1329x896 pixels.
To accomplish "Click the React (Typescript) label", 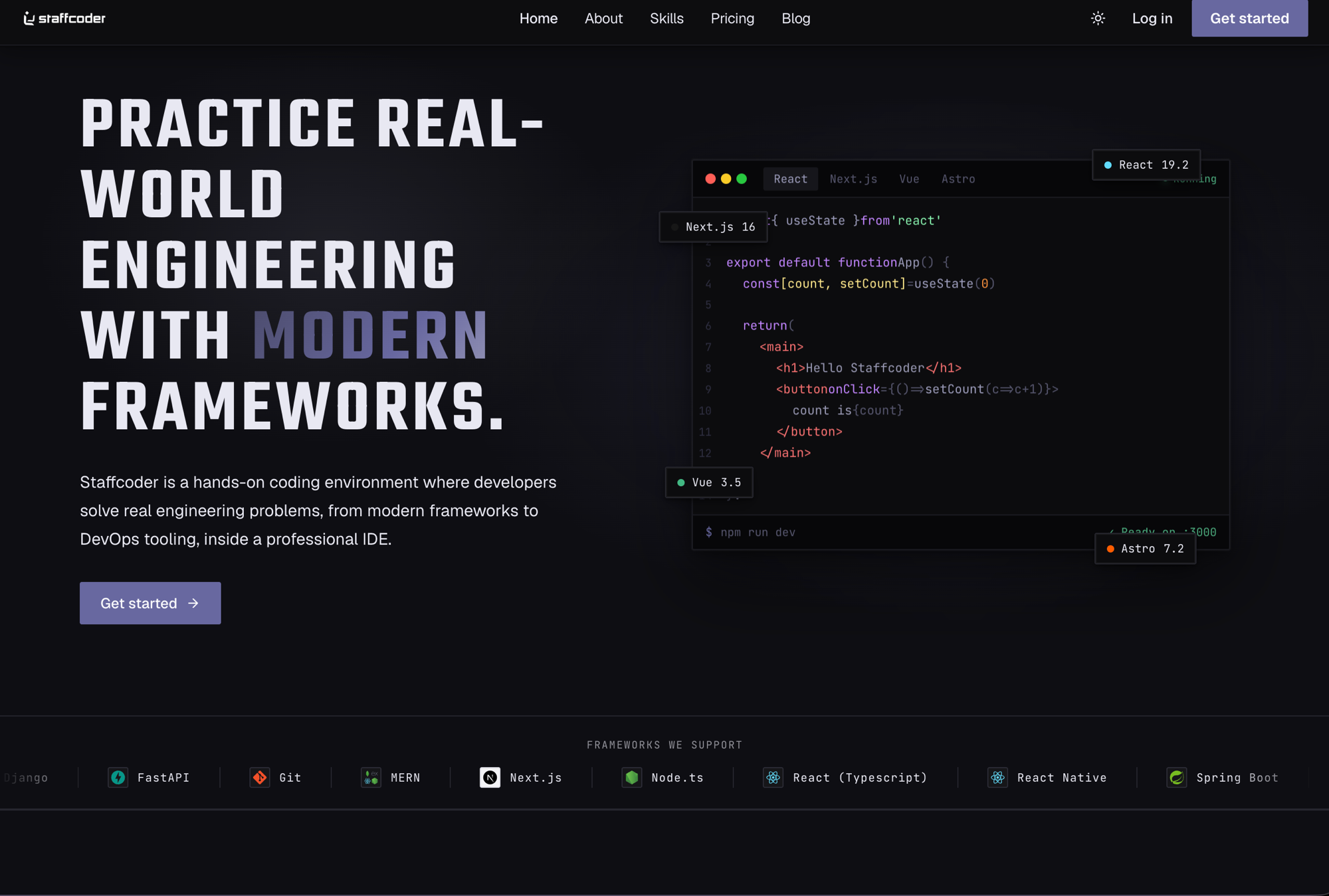I will pos(860,778).
